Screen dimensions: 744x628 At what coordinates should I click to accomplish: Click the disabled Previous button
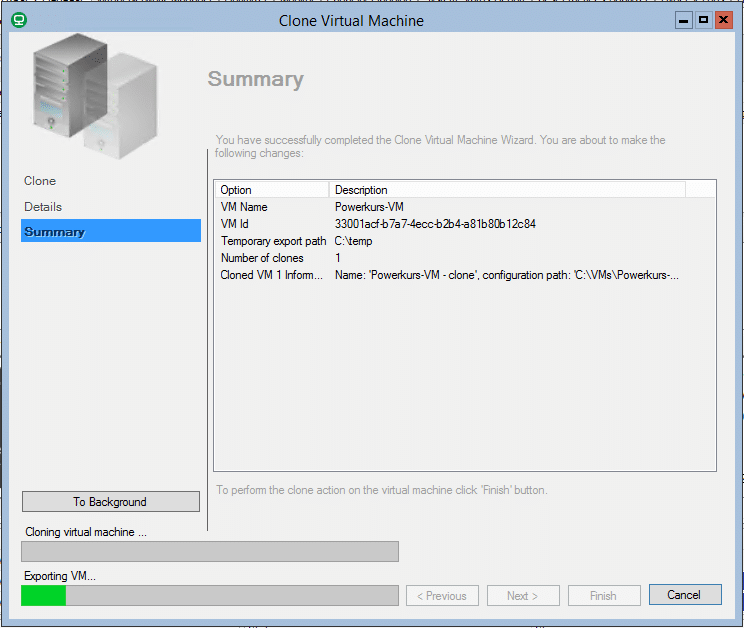point(442,595)
